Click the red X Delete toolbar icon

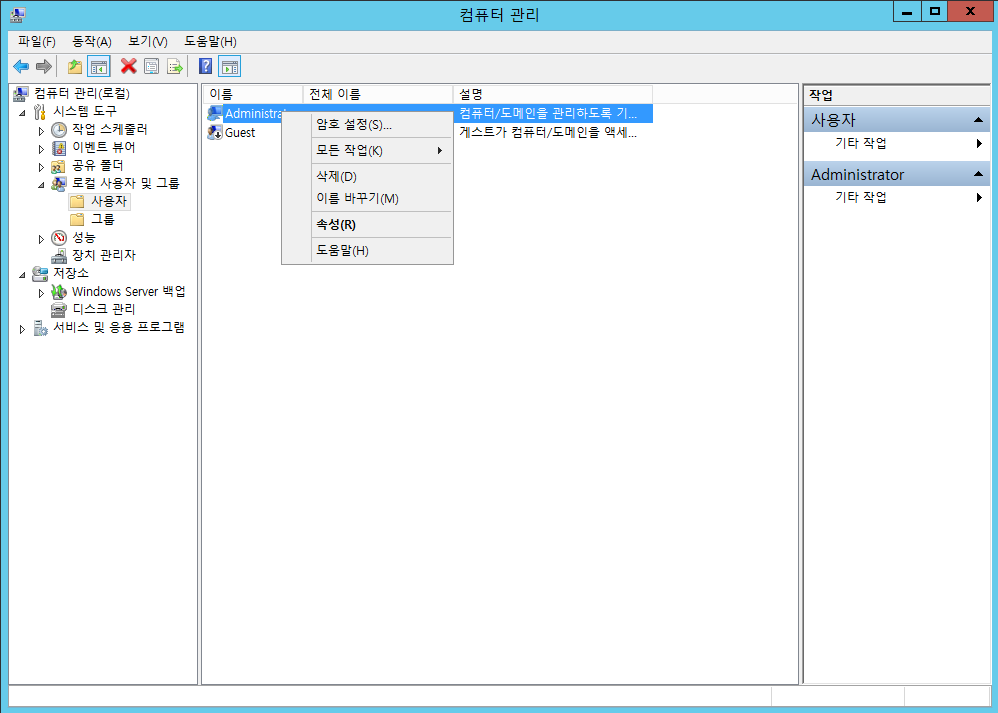128,67
